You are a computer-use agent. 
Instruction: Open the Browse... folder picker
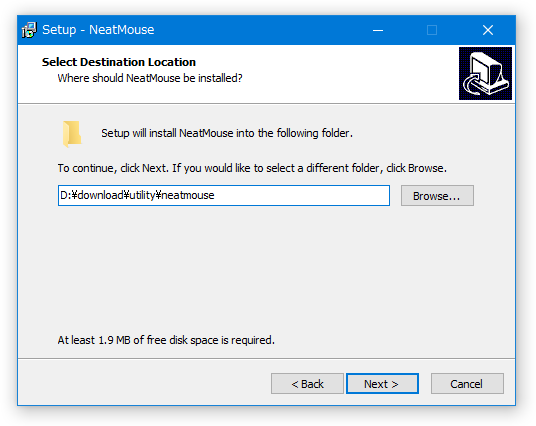437,196
